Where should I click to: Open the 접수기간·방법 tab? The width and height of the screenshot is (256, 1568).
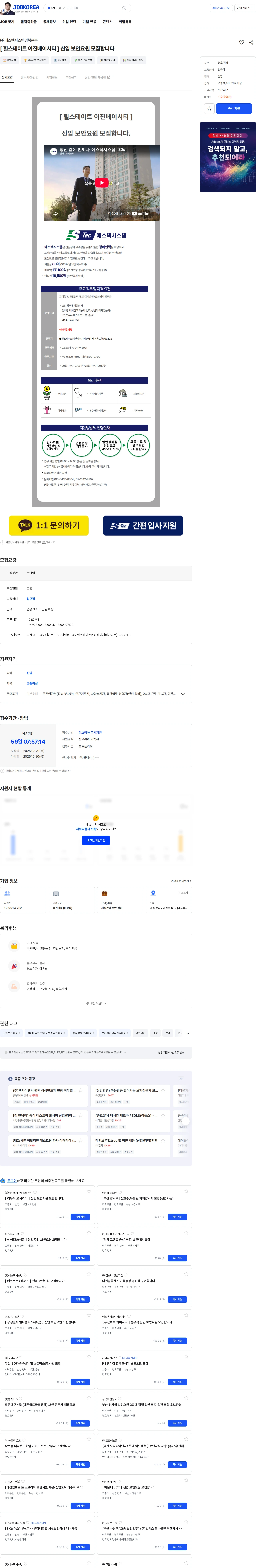tap(29, 77)
